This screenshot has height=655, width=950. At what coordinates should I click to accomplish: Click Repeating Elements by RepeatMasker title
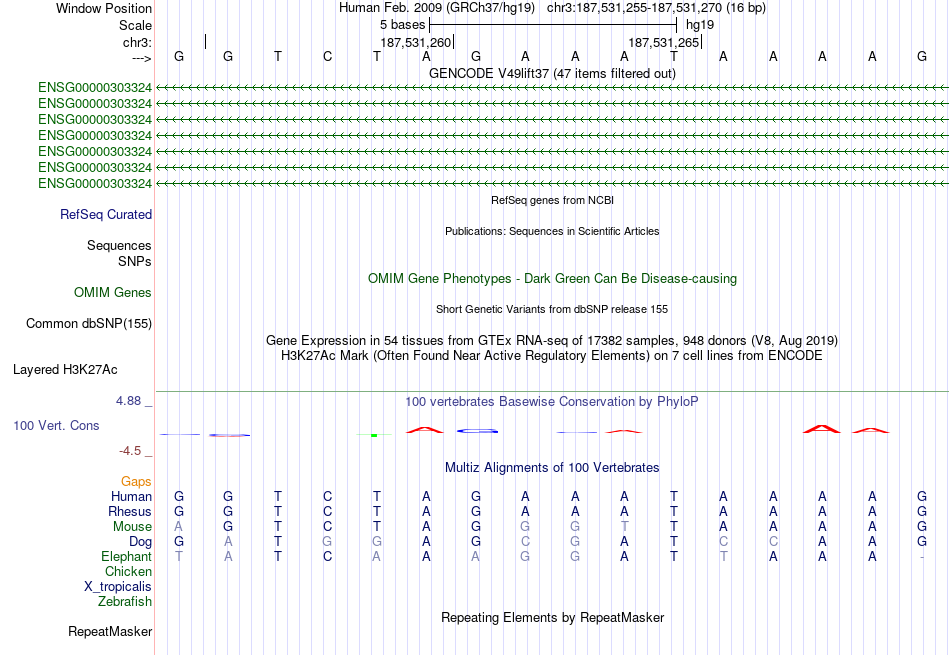552,617
